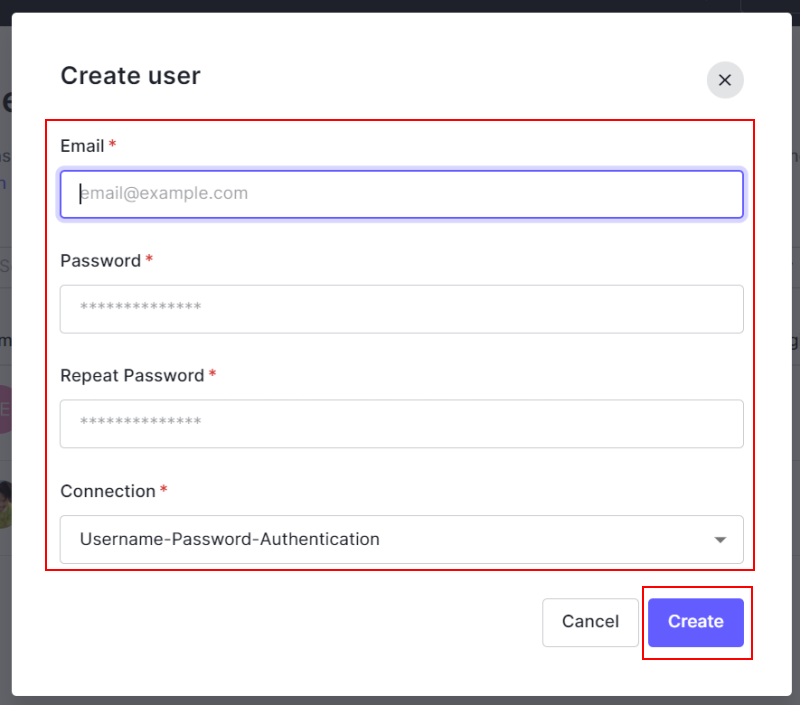Open the Connection dropdown
The width and height of the screenshot is (800, 705).
[x=401, y=539]
